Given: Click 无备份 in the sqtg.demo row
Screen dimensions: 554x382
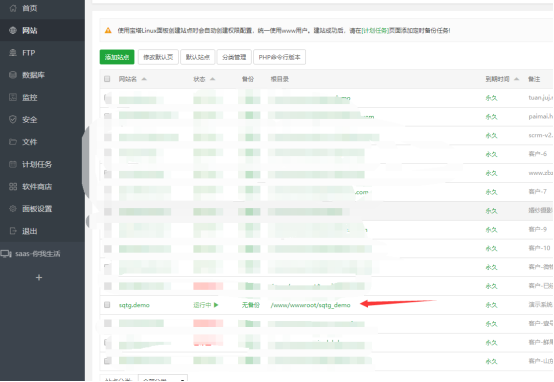Looking at the screenshot, I should [251, 305].
